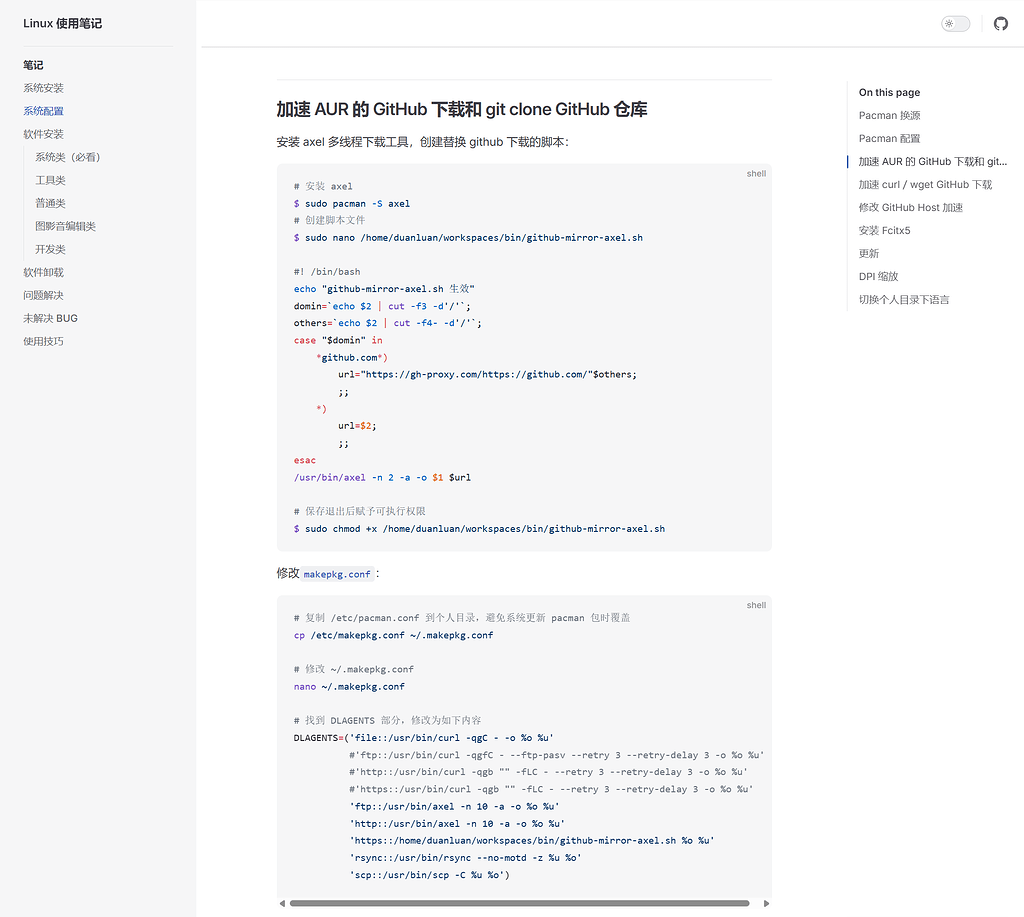Click the main heading 加速 AUR 的 GitHub 下载
The width and height of the screenshot is (1024, 917).
point(462,109)
